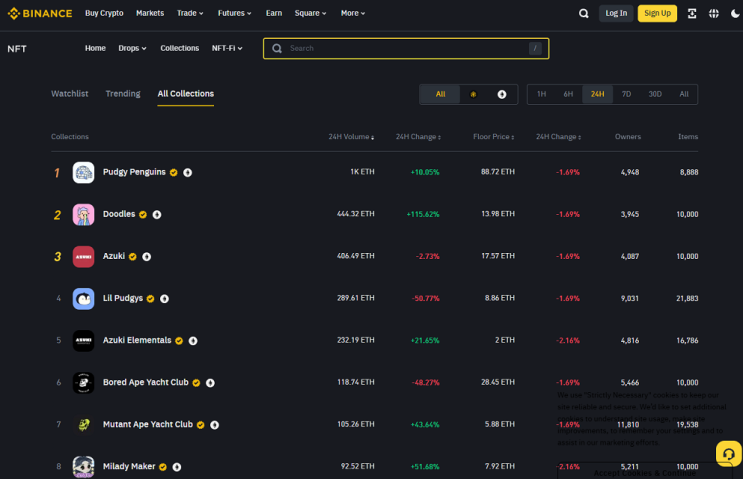
Task: Click Mutant Ape Yacht Club verified badge
Action: point(201,425)
